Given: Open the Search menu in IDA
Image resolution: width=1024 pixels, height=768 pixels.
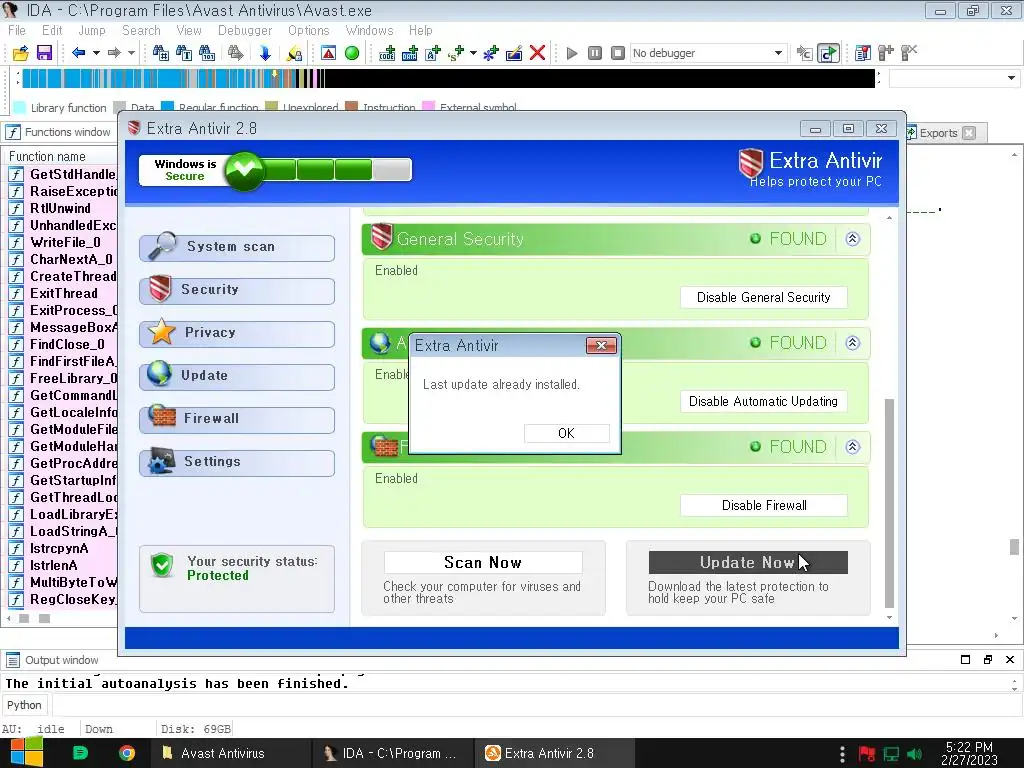Looking at the screenshot, I should (x=141, y=30).
